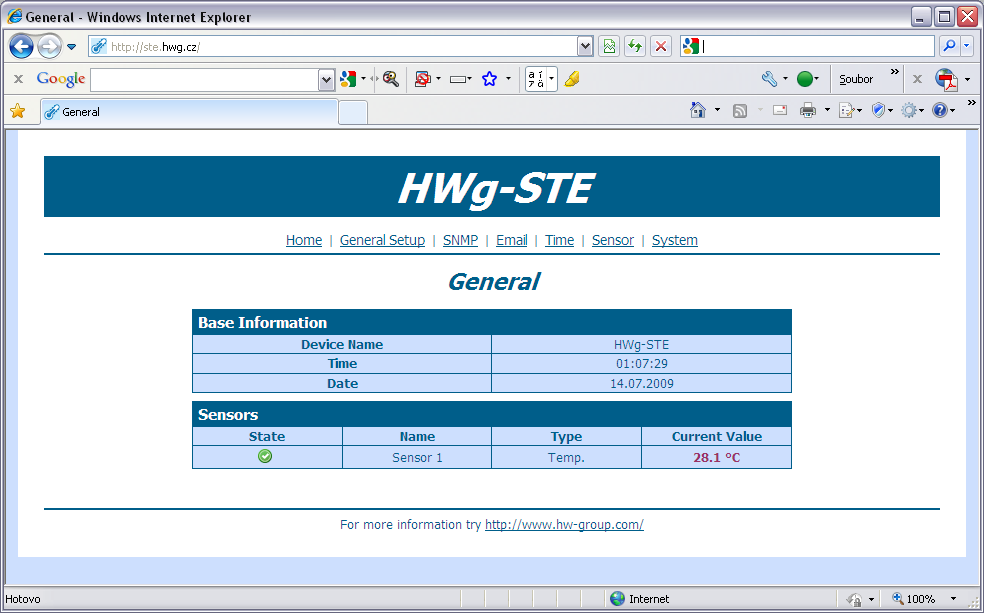Click the 100% zoom level button
This screenshot has width=984, height=613.
pyautogui.click(x=914, y=599)
